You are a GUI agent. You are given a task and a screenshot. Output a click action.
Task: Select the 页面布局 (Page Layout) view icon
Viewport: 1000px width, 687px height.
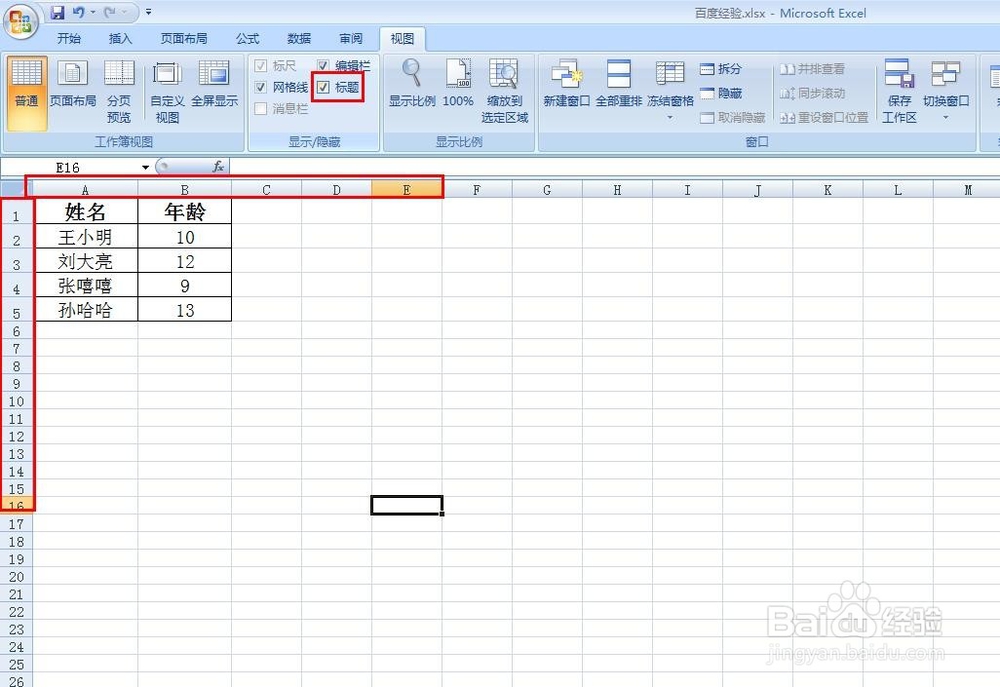74,85
